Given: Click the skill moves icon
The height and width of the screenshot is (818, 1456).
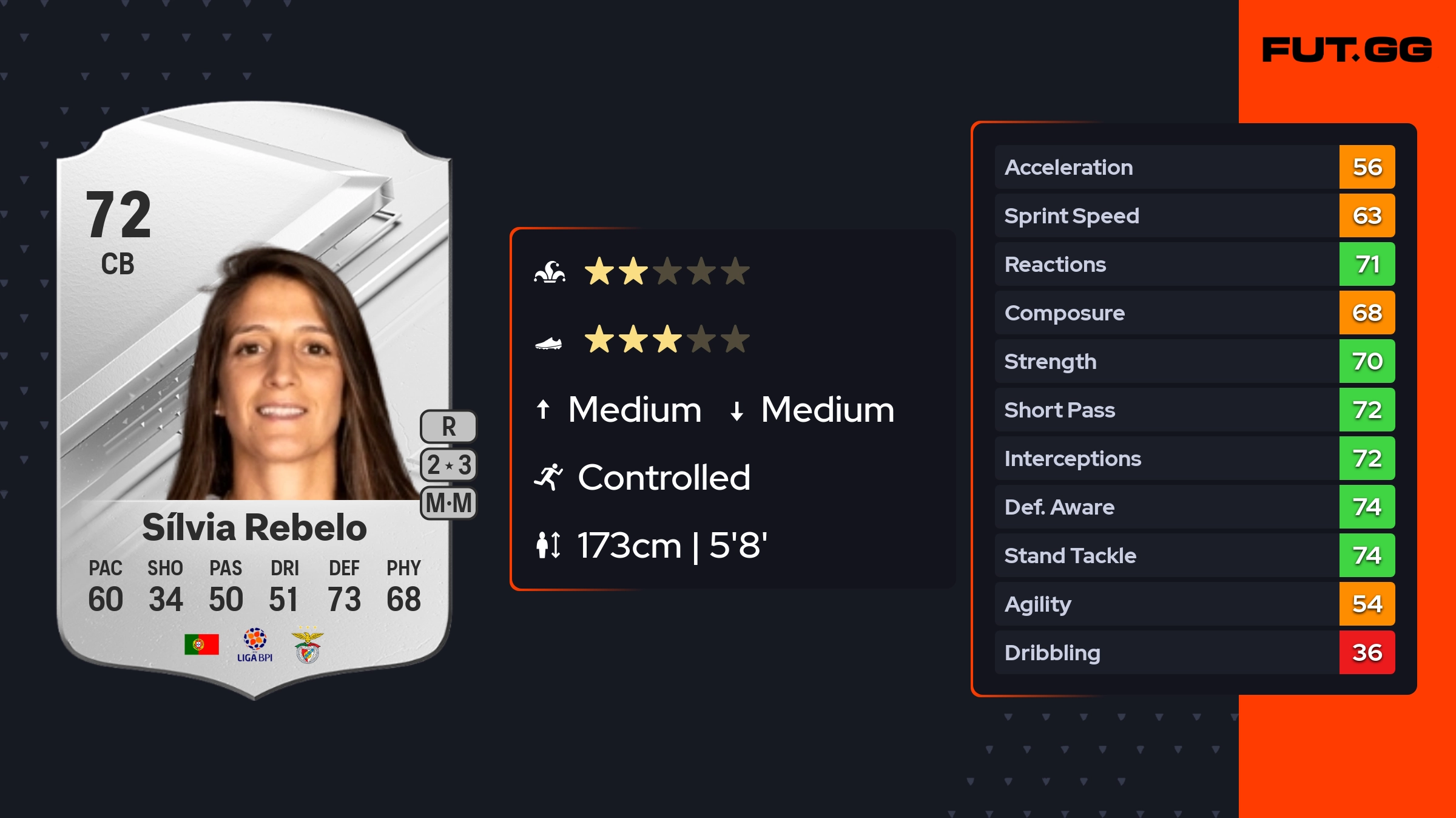Looking at the screenshot, I should coord(550,272).
